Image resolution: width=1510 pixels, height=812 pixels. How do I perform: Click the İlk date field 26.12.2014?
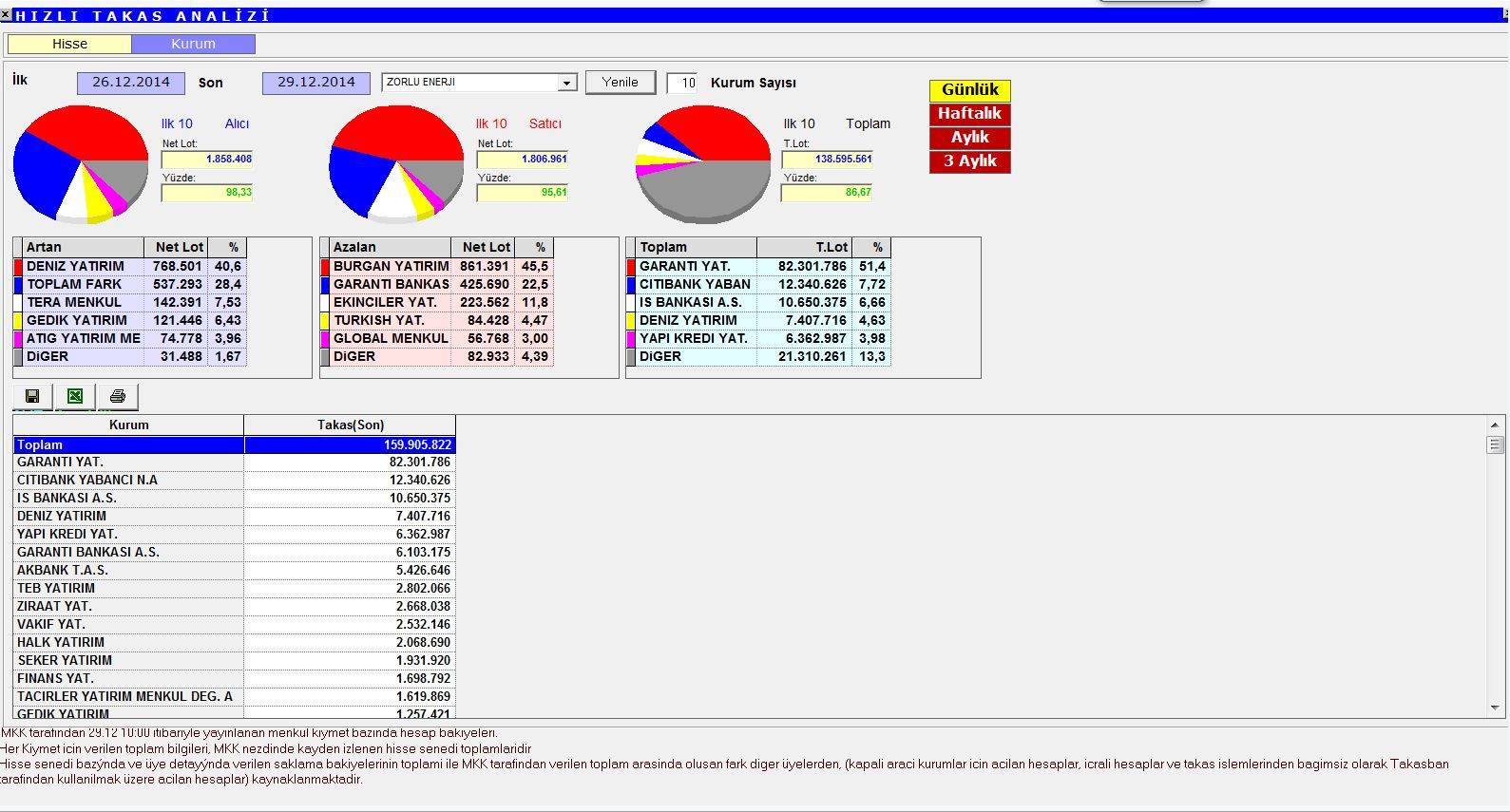(x=131, y=83)
